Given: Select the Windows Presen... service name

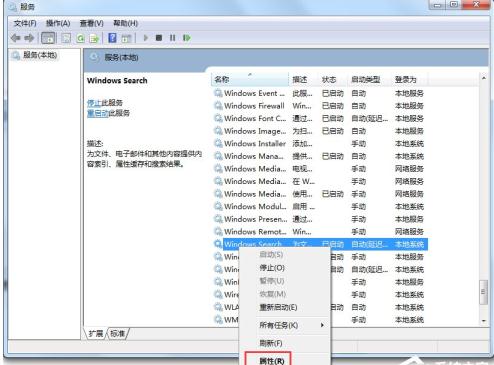Looking at the screenshot, I should [x=255, y=219].
